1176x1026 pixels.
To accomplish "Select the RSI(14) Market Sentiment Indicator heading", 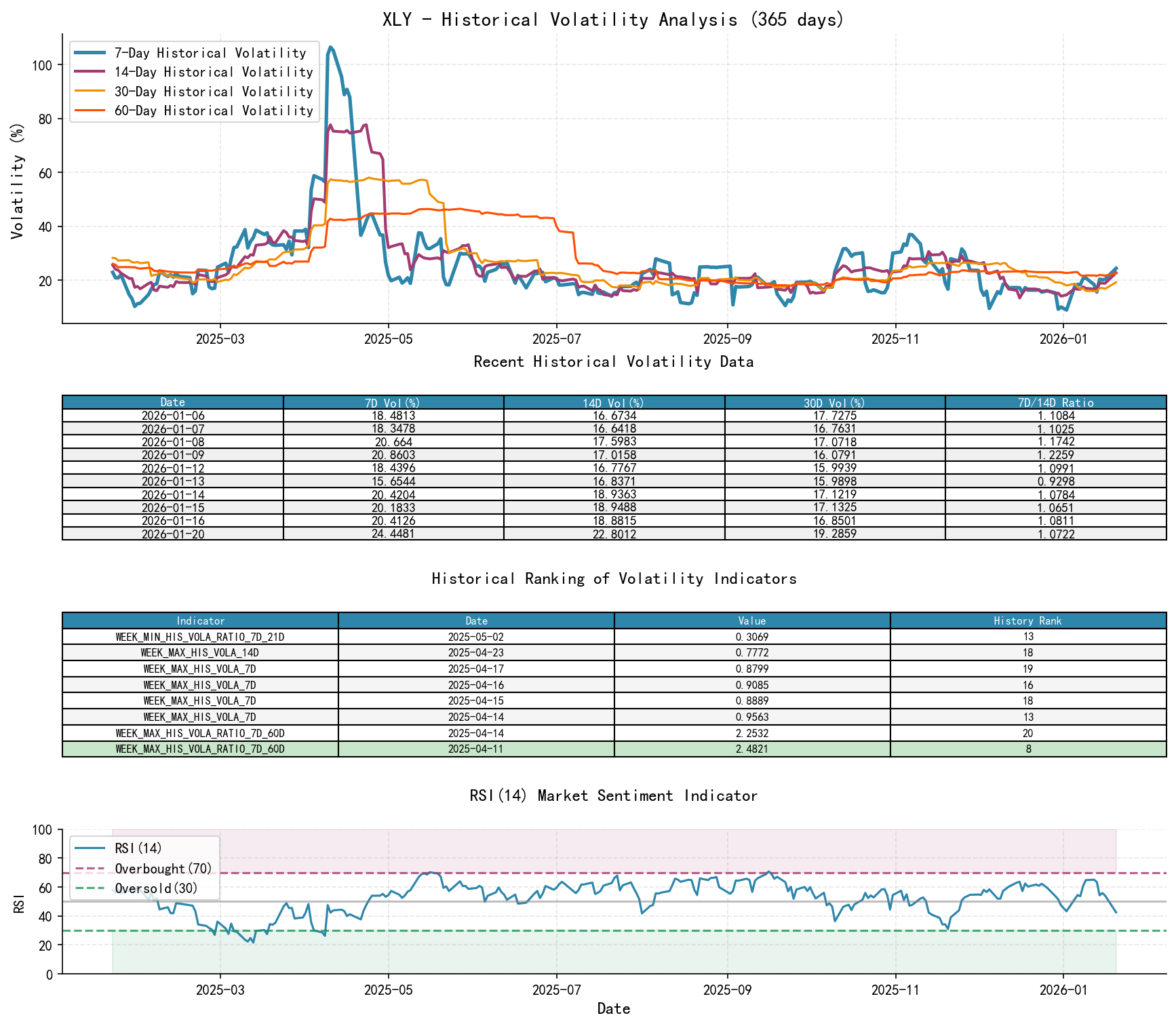I will click(x=614, y=795).
